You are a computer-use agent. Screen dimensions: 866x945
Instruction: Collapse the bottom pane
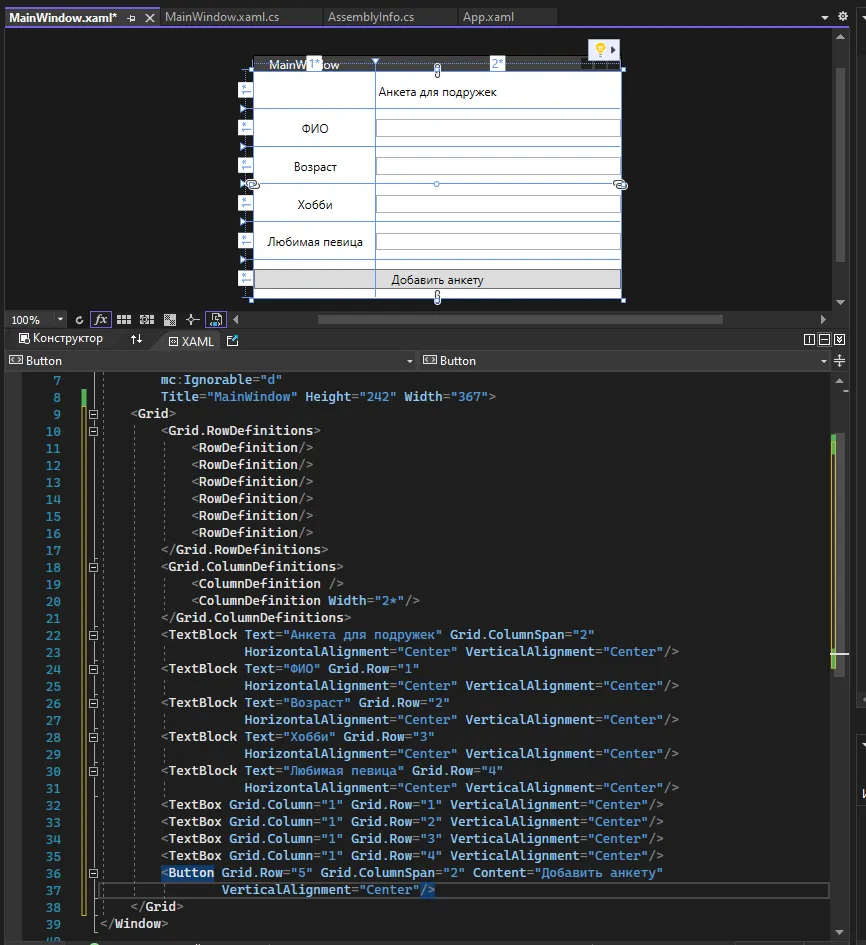pos(839,340)
